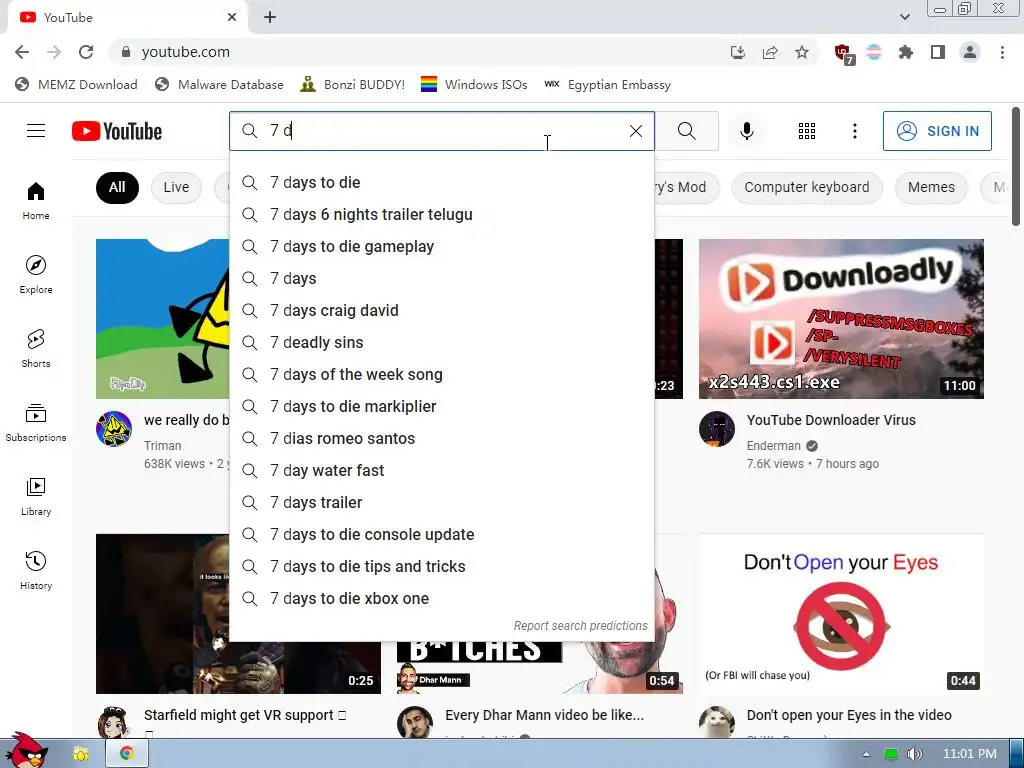1024x768 pixels.
Task: Choose '7 days trailer' suggestion
Action: click(441, 502)
